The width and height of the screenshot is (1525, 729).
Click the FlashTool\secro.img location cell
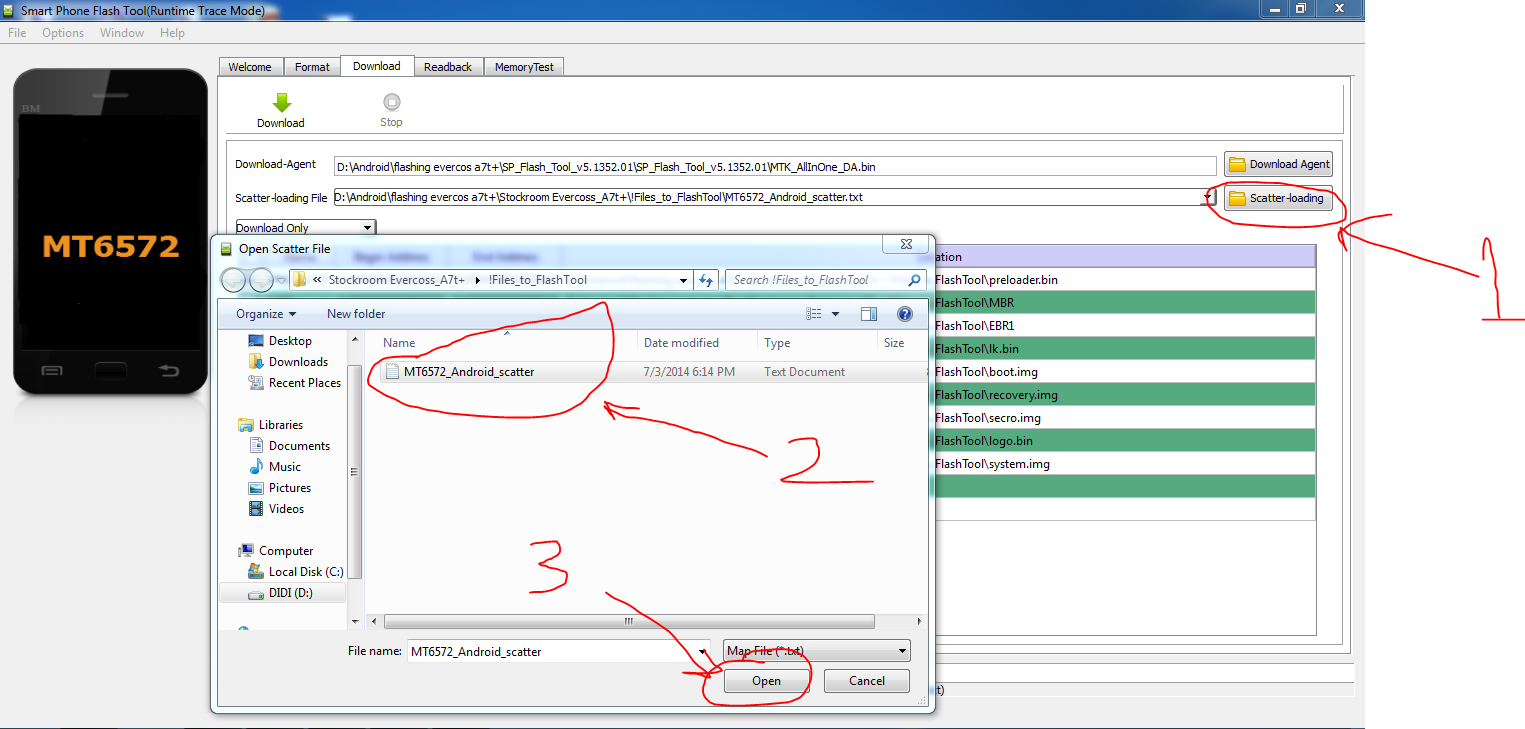pyautogui.click(x=1123, y=418)
